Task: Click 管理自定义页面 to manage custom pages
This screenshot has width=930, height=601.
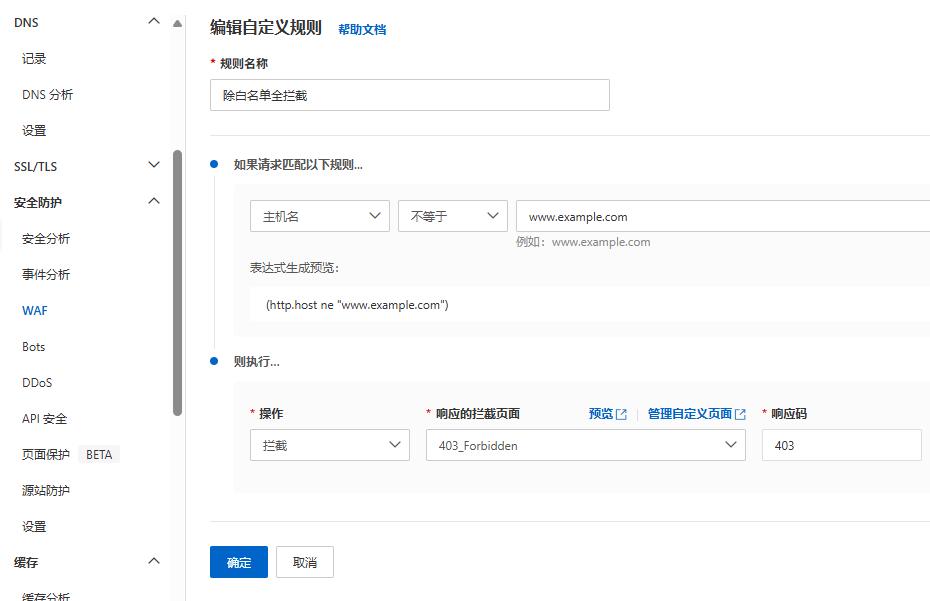Action: click(692, 413)
